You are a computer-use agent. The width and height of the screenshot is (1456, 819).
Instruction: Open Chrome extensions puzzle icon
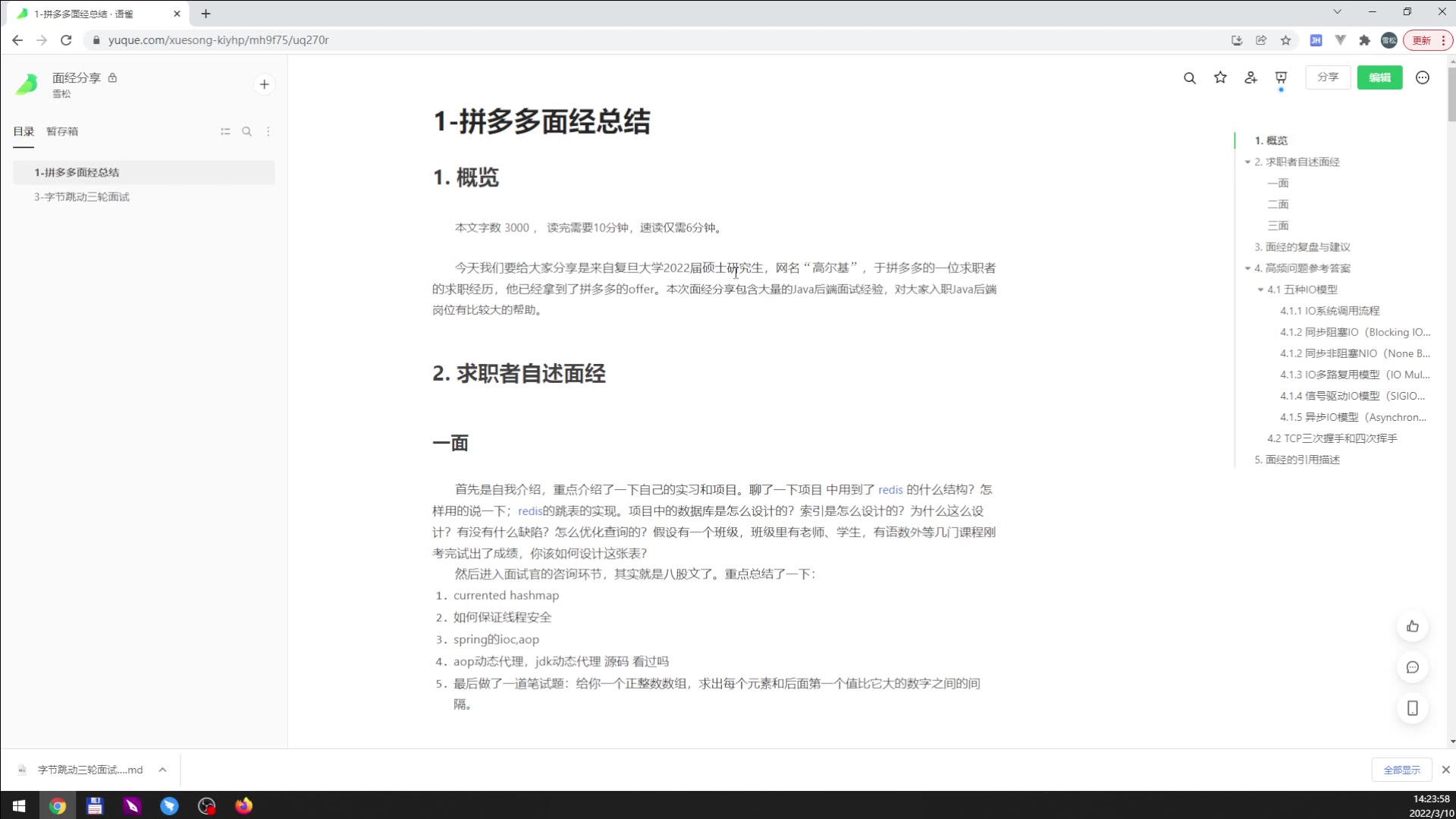point(1364,40)
